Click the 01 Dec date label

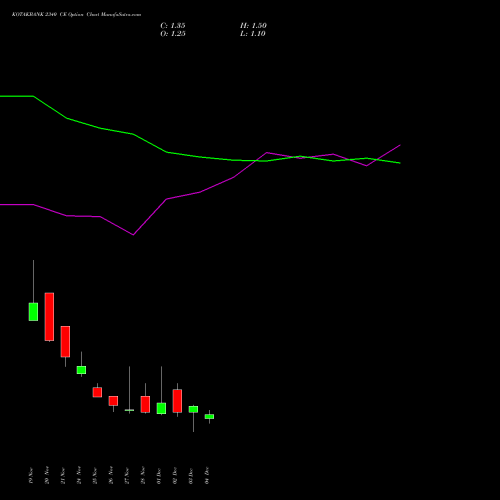[x=159, y=475]
